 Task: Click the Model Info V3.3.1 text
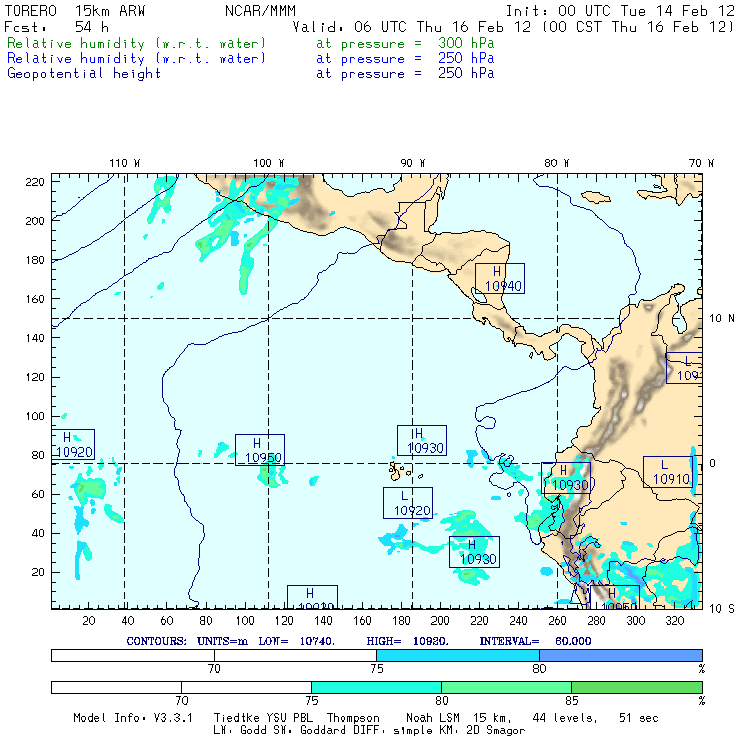click(x=133, y=718)
